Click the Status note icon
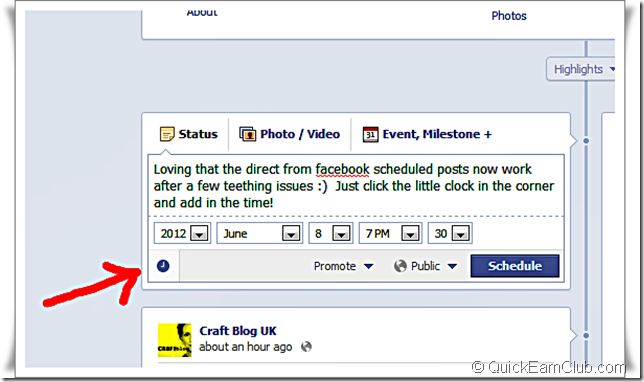Image resolution: width=644 pixels, height=382 pixels. 167,134
